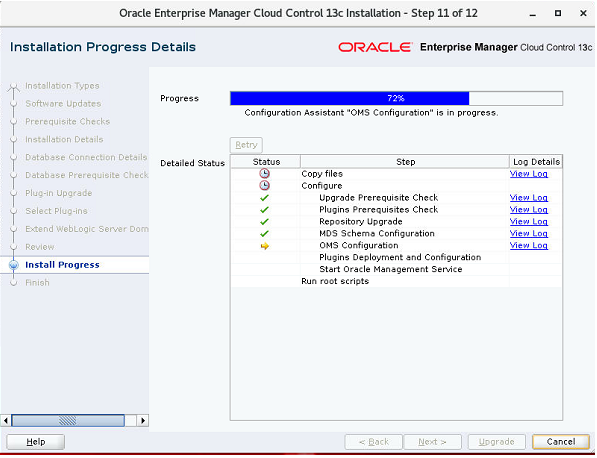Click left arrow of sidebar horizontal scrollbar
Screen dimensions: 597x458
(6, 420)
